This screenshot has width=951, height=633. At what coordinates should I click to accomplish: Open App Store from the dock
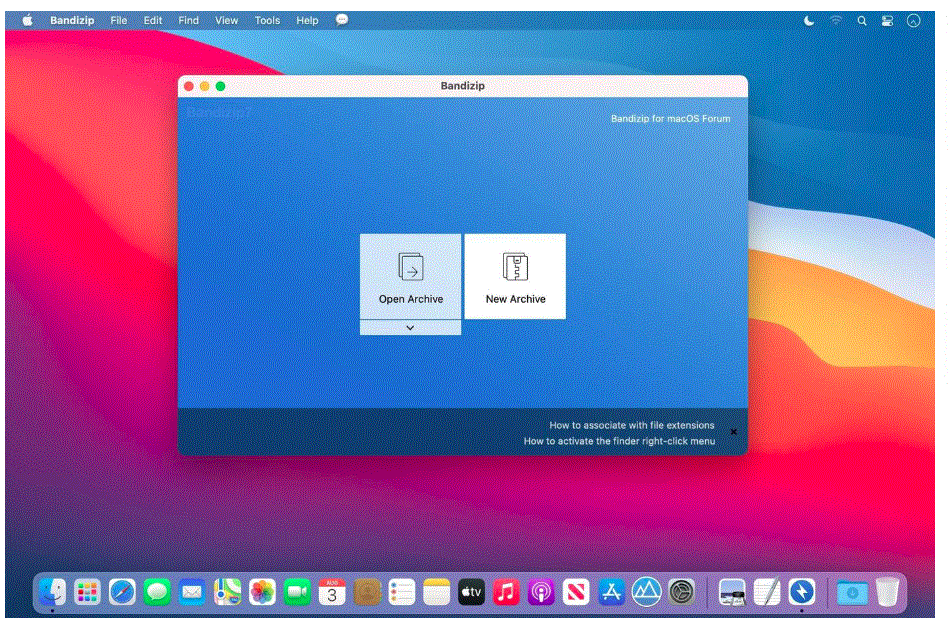click(611, 592)
